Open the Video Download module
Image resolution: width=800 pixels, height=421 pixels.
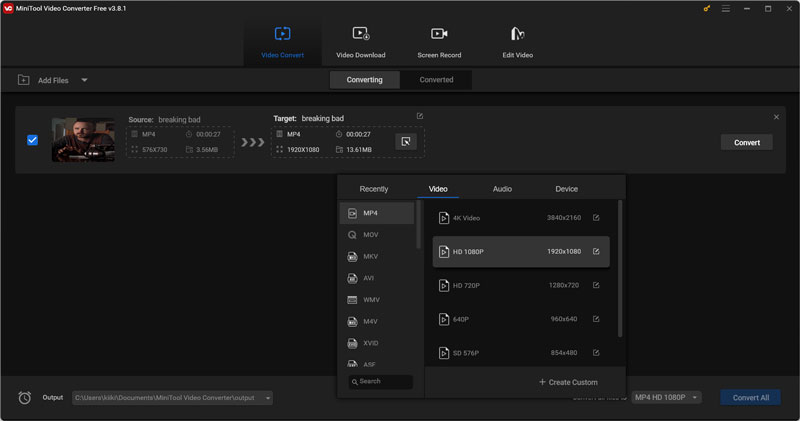[x=361, y=42]
